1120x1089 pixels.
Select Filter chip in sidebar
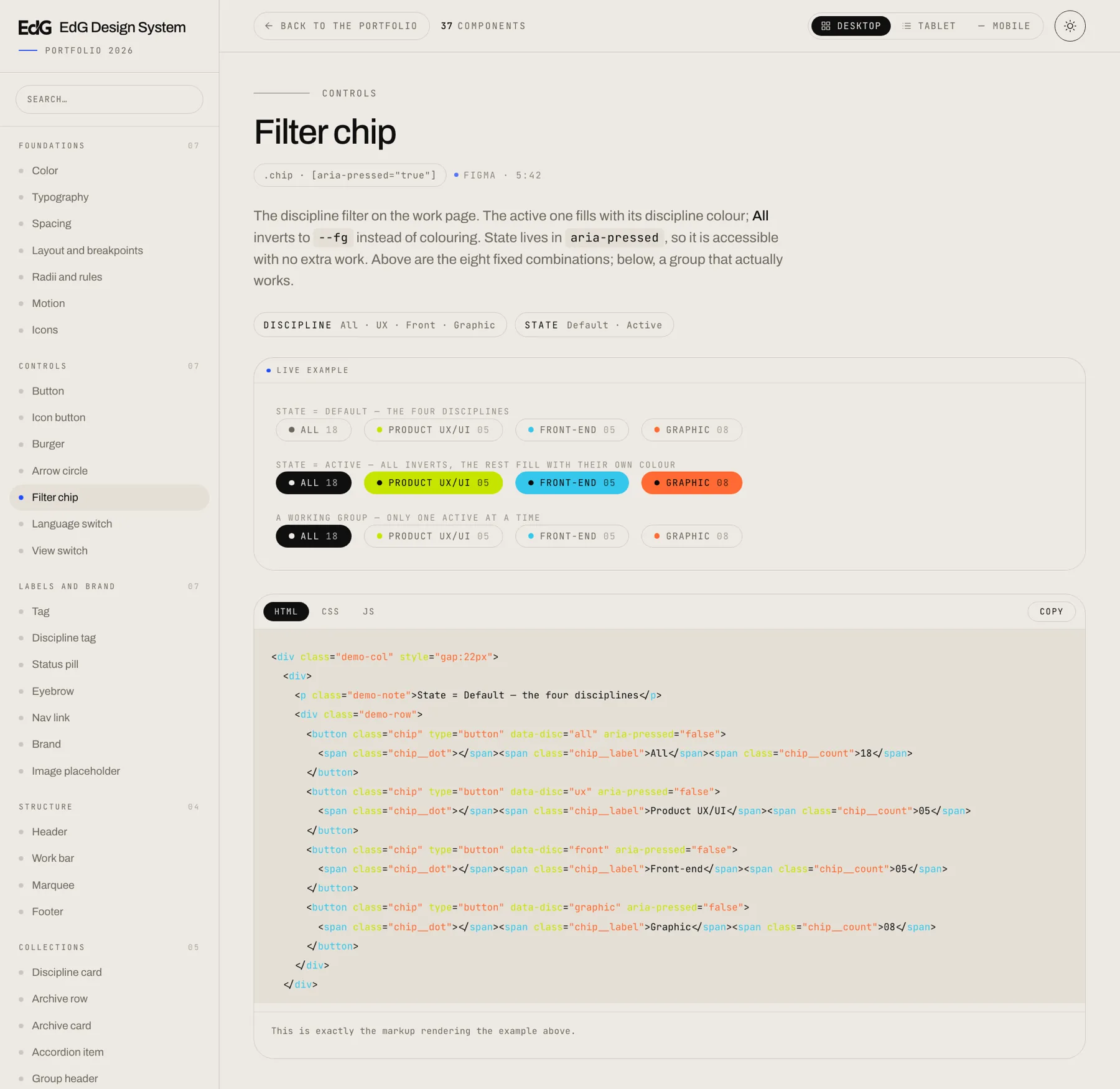pyautogui.click(x=110, y=497)
